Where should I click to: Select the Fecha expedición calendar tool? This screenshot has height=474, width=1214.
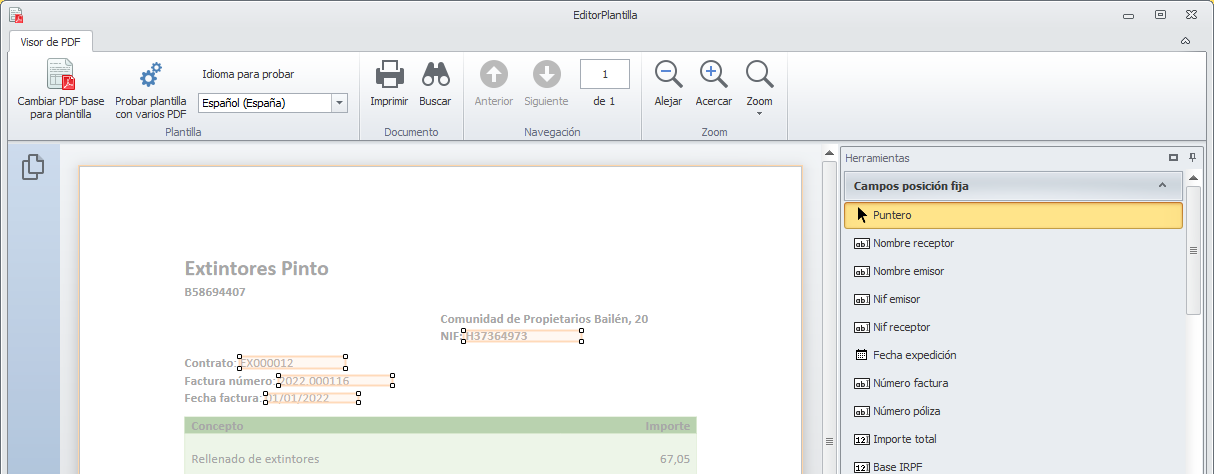[x=1013, y=355]
